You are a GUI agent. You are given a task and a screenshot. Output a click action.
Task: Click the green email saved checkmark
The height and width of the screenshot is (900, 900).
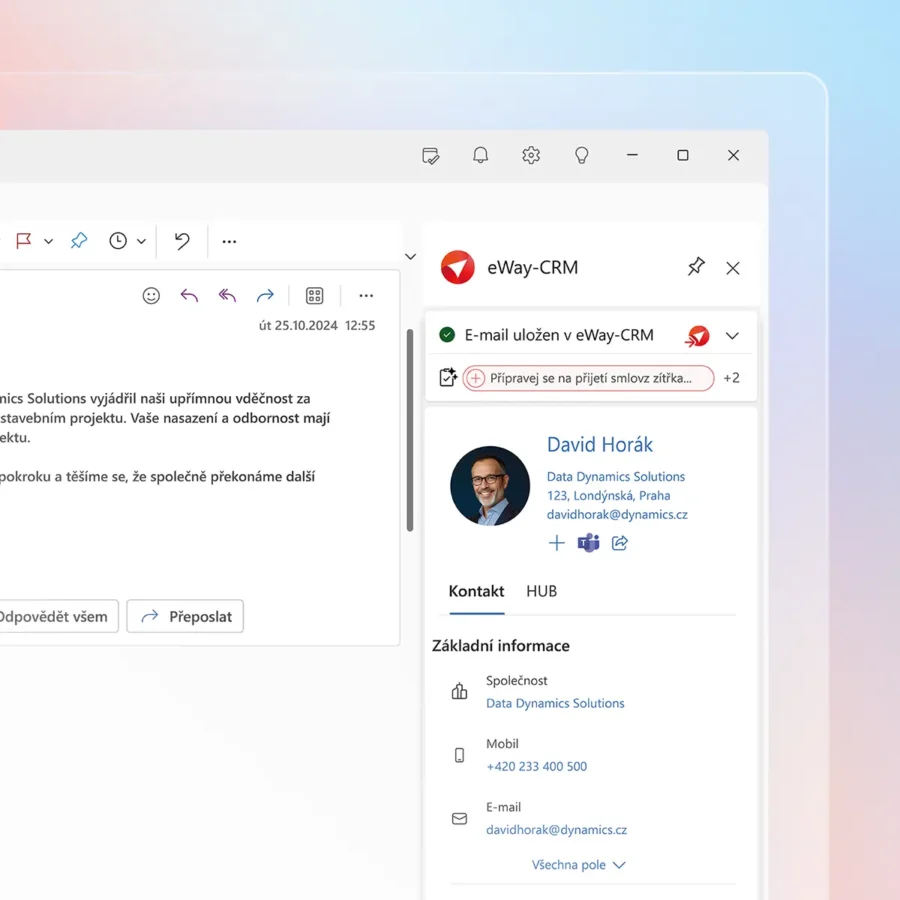coord(447,335)
